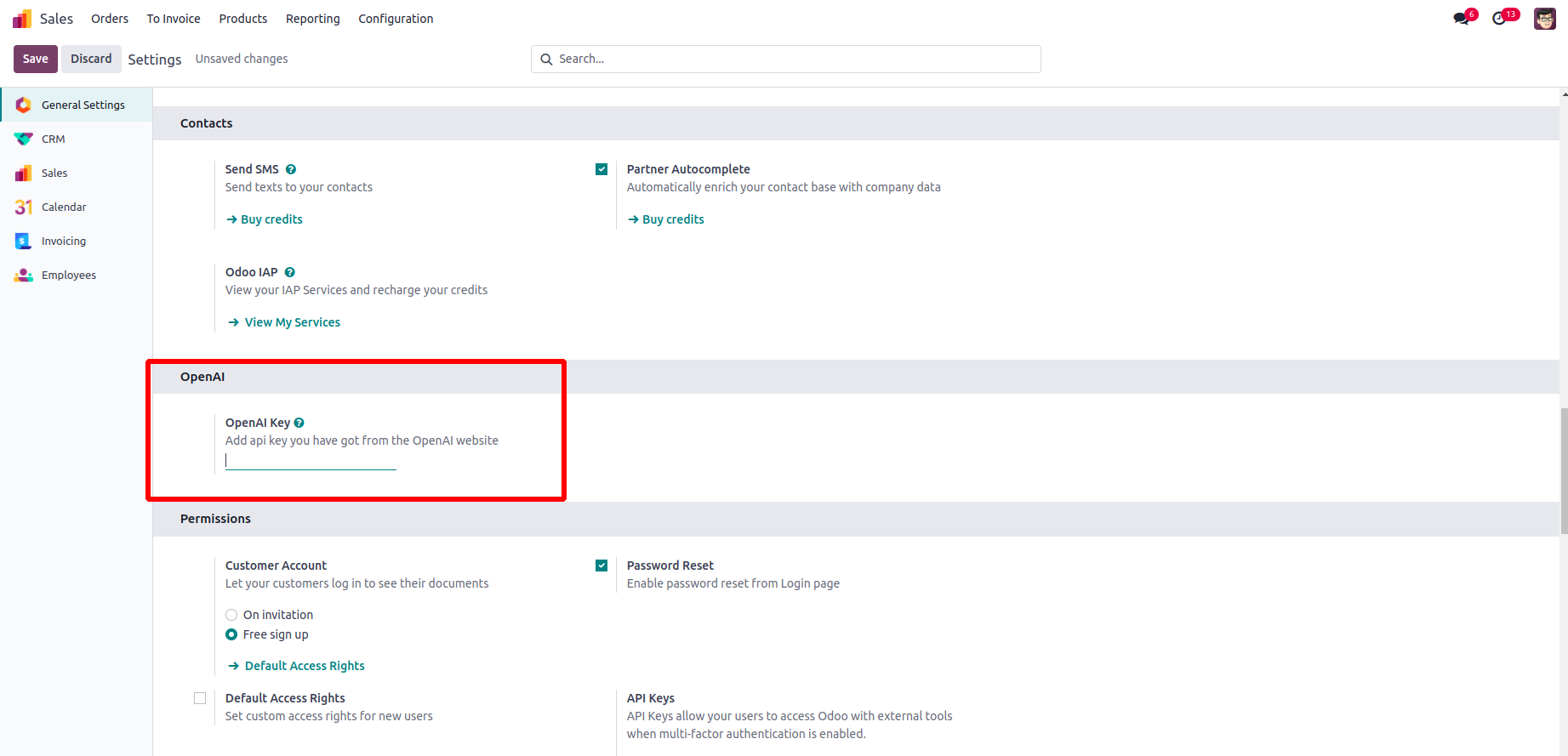Uncheck the Partner Autocomplete checkbox
Screen dimensions: 1568x756
click(x=602, y=169)
